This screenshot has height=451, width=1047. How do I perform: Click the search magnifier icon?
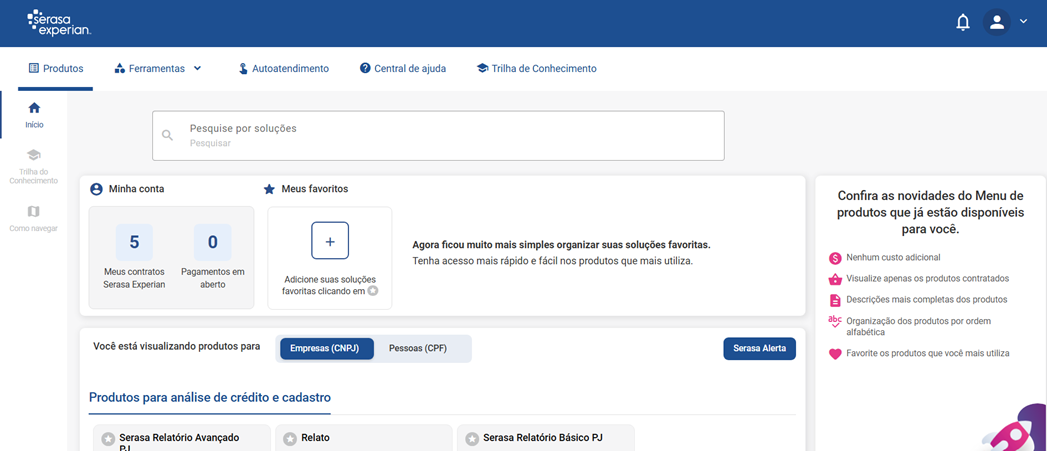(167, 136)
